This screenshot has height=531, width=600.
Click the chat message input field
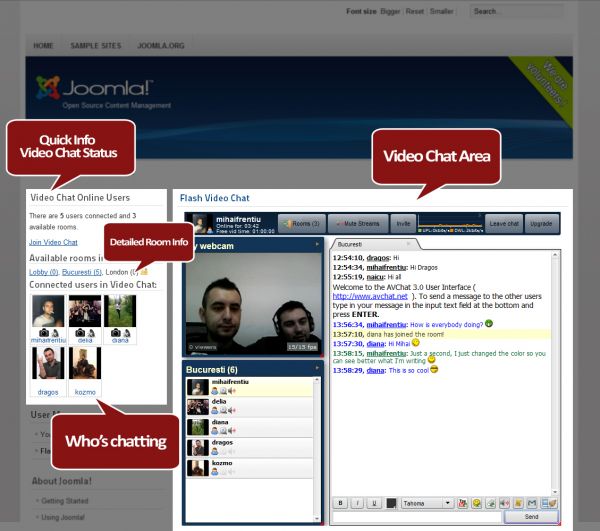[417, 517]
